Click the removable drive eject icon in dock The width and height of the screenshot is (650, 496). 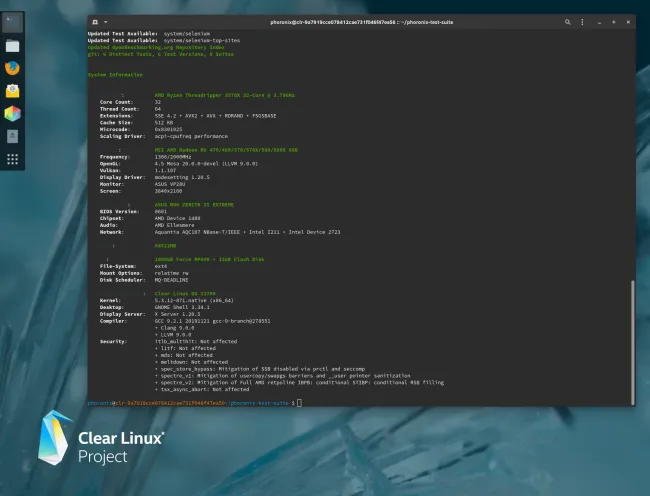click(x=12, y=136)
